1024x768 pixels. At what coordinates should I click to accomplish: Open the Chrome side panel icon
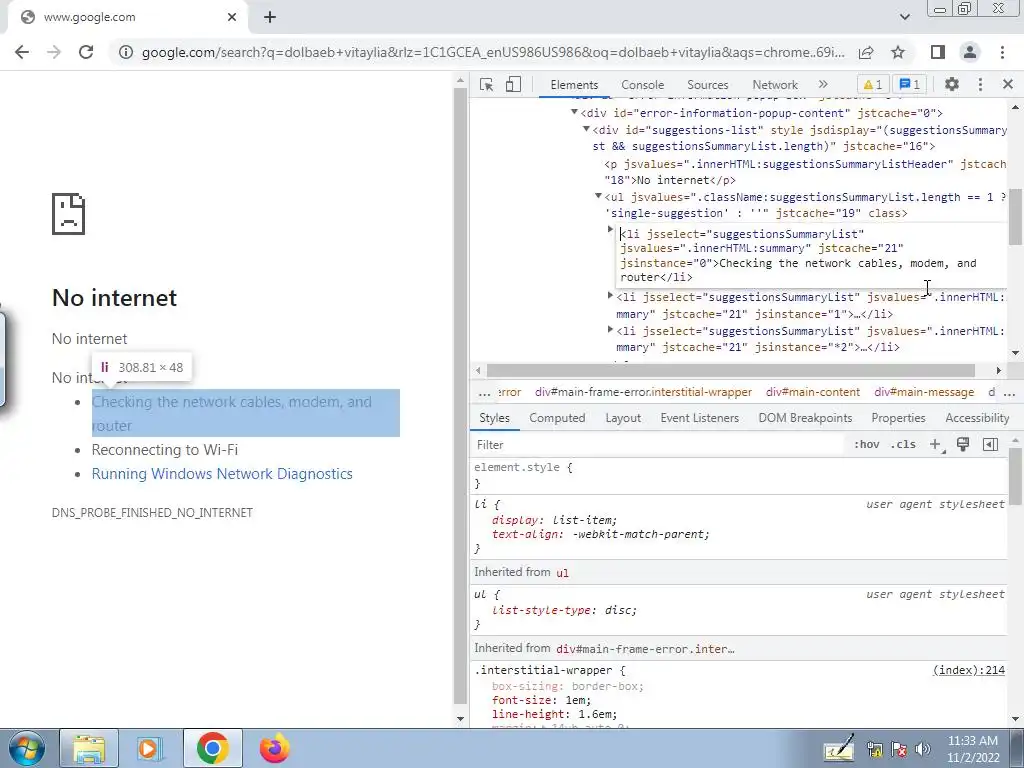point(938,52)
